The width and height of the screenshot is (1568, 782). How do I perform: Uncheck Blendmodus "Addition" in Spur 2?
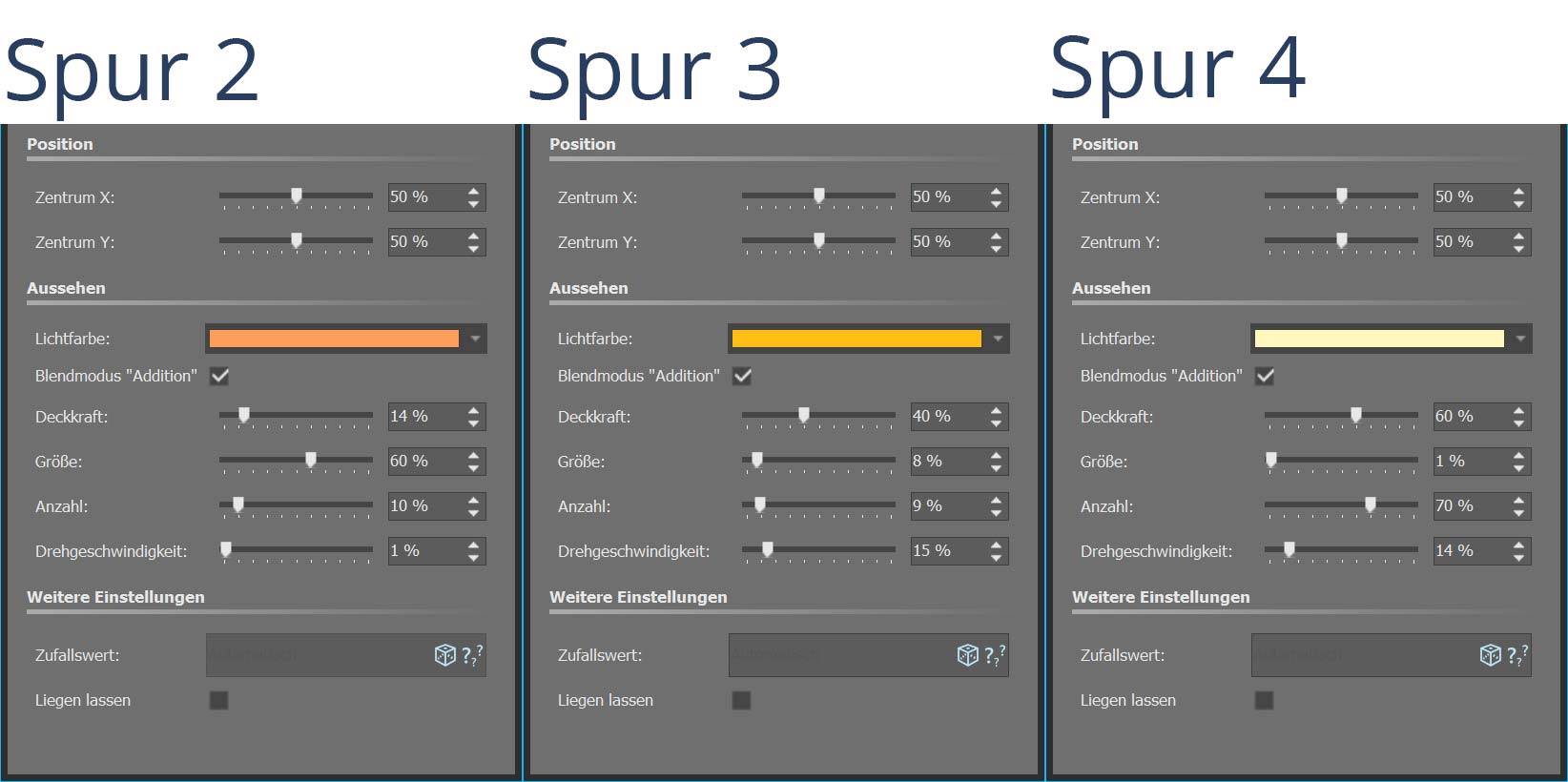pos(219,376)
